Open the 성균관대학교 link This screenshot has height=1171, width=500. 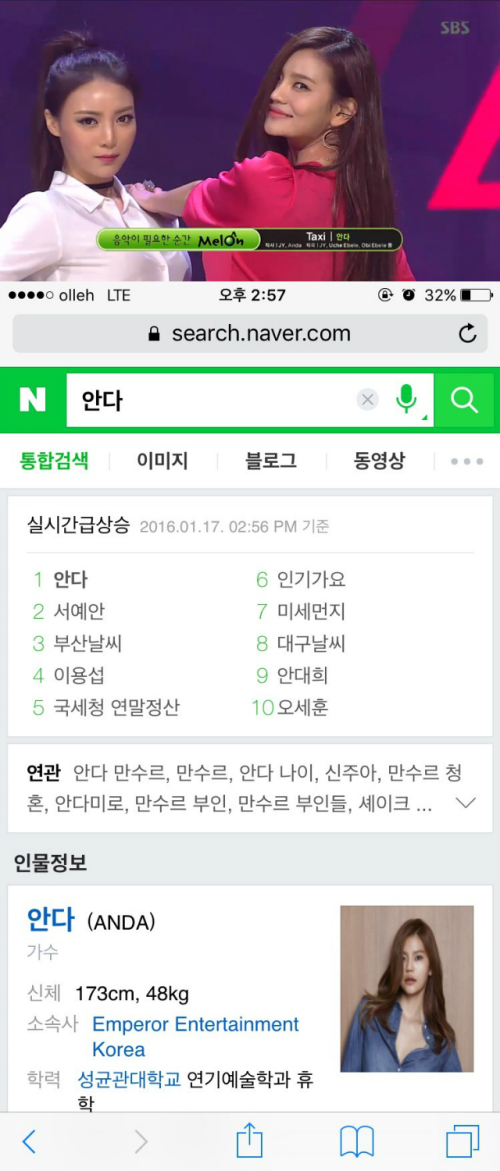[x=129, y=1079]
